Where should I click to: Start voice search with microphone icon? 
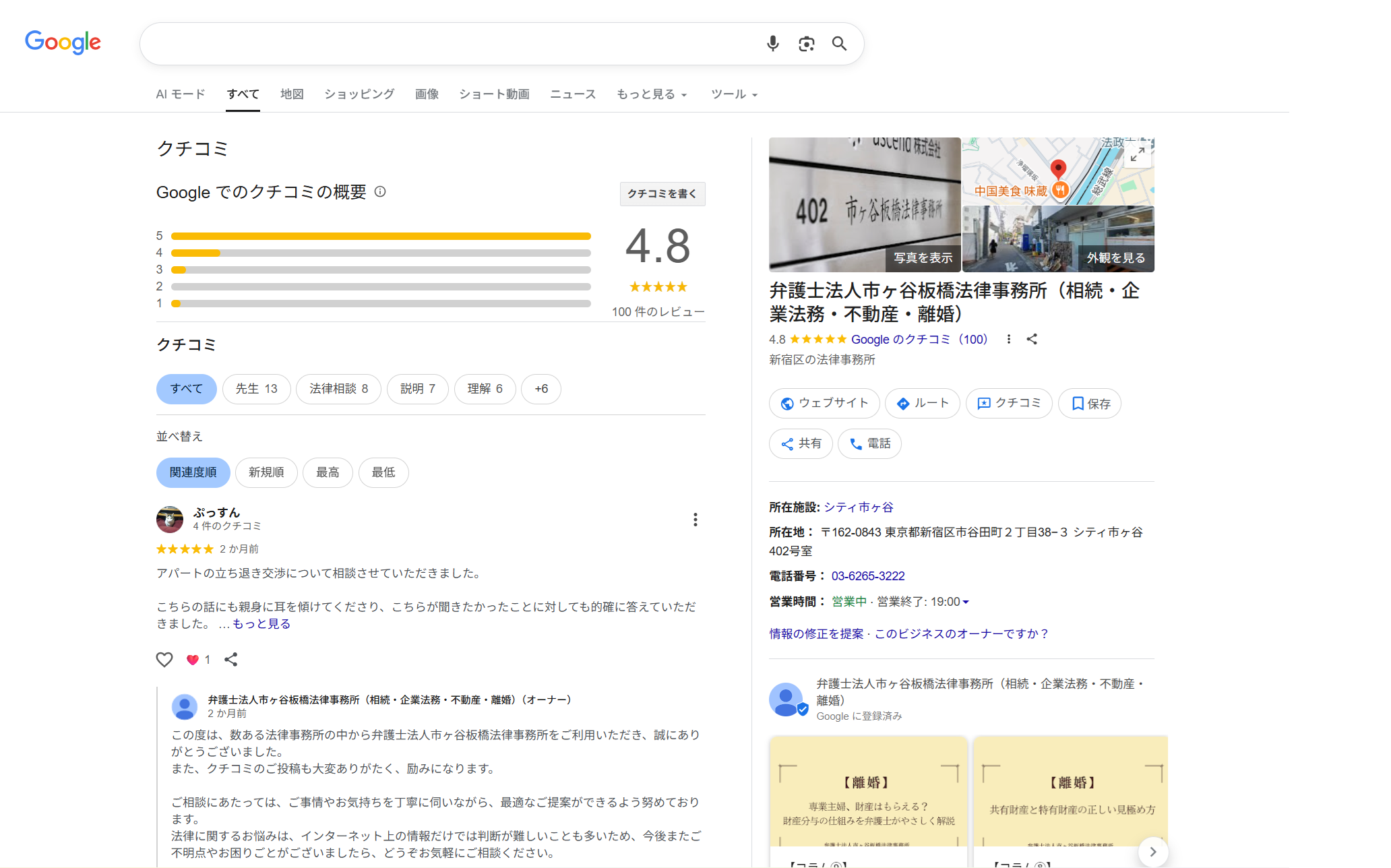[773, 44]
